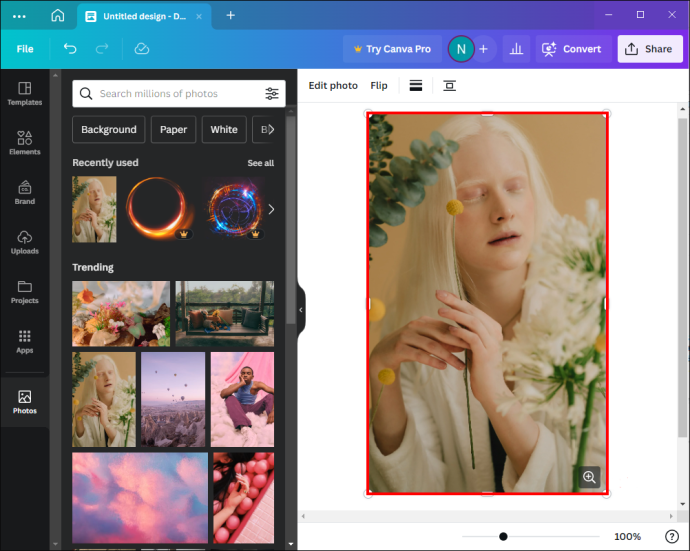The image size is (690, 551).
Task: Open the border style lines icon
Action: pyautogui.click(x=416, y=85)
